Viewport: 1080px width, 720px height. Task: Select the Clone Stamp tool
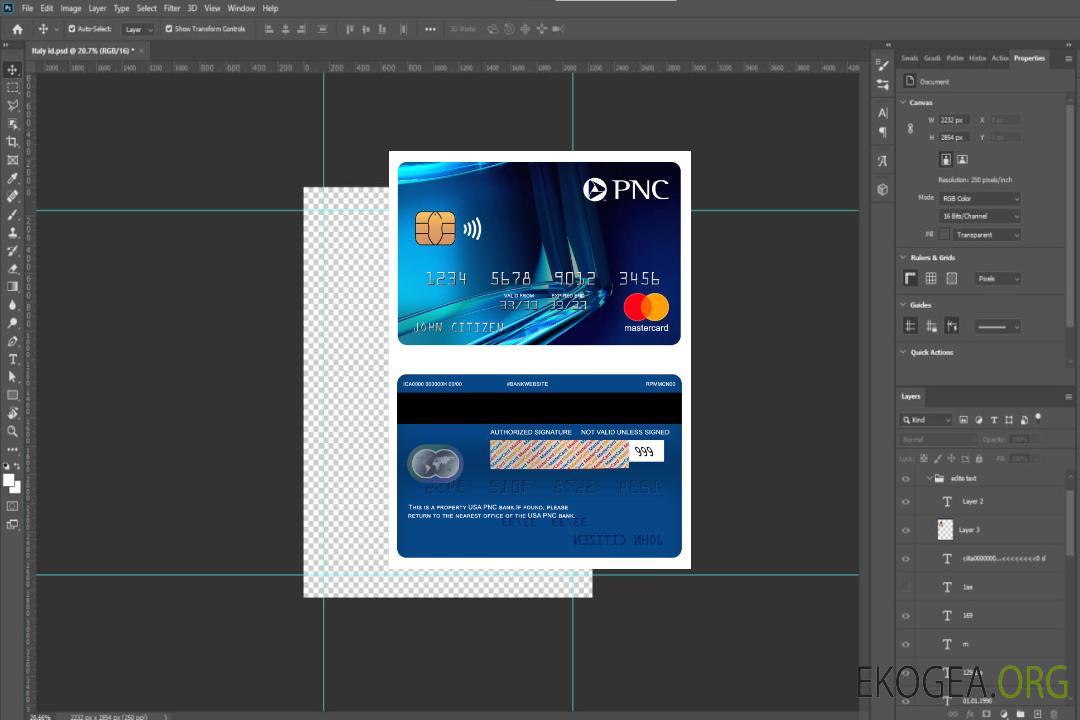(12, 232)
